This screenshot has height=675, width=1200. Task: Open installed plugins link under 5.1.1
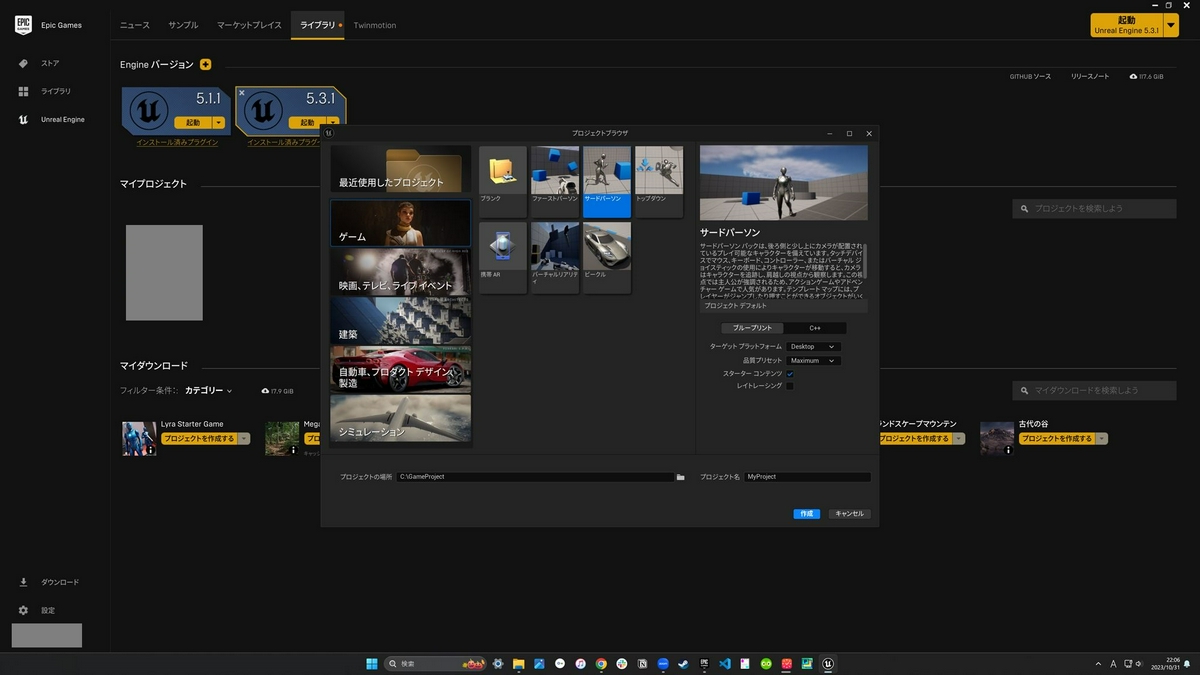(x=177, y=142)
